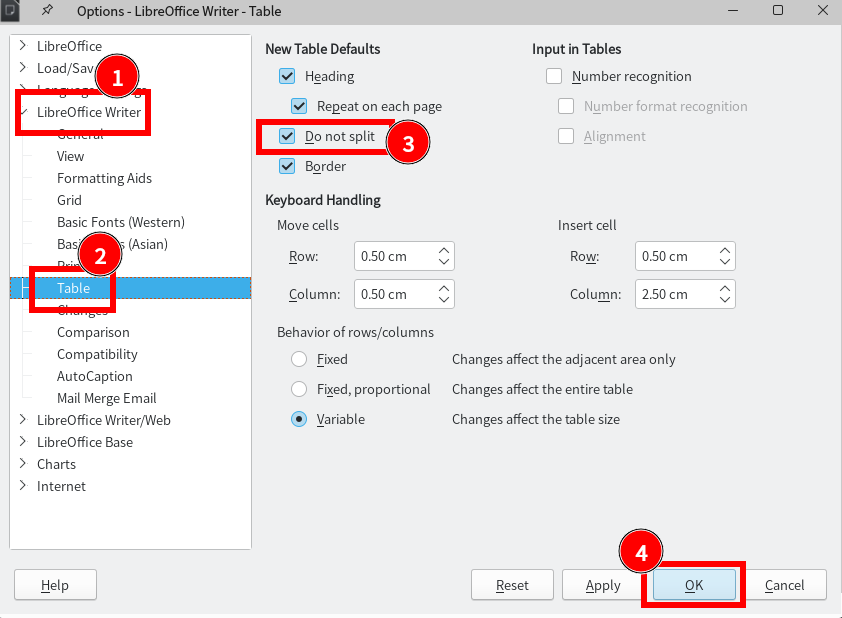The image size is (842, 618).
Task: Select Fixed, proportional radio button
Action: pyautogui.click(x=299, y=389)
